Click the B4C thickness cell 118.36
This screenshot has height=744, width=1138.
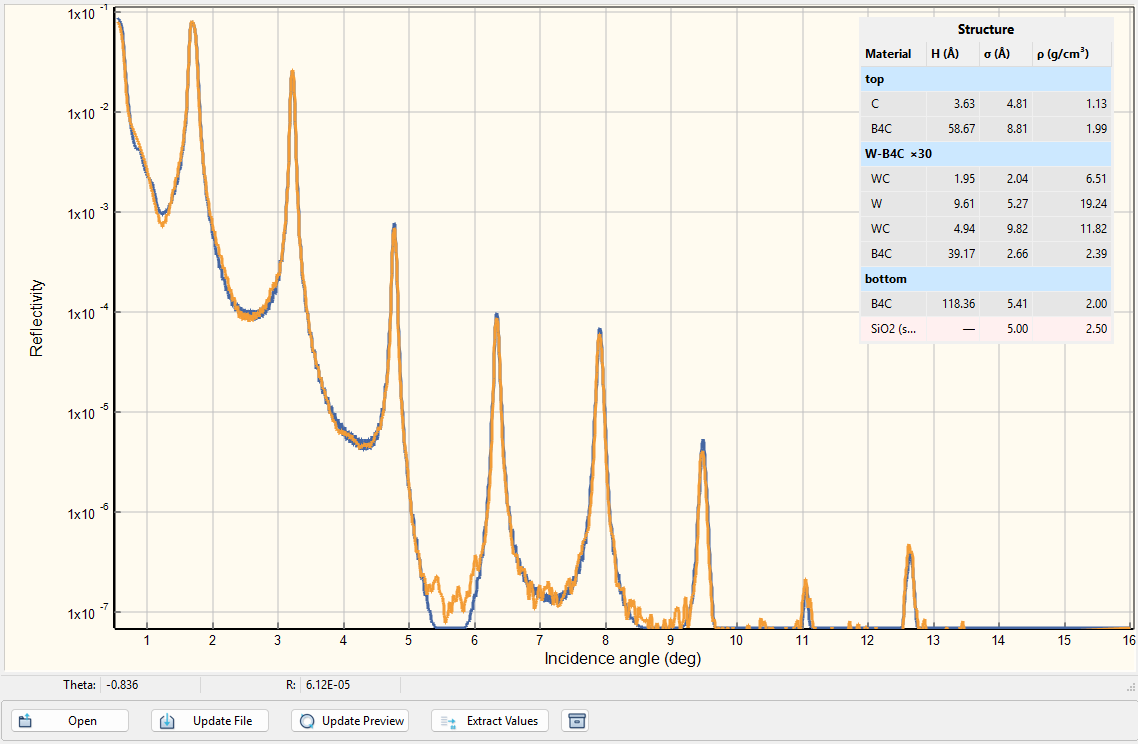point(955,304)
